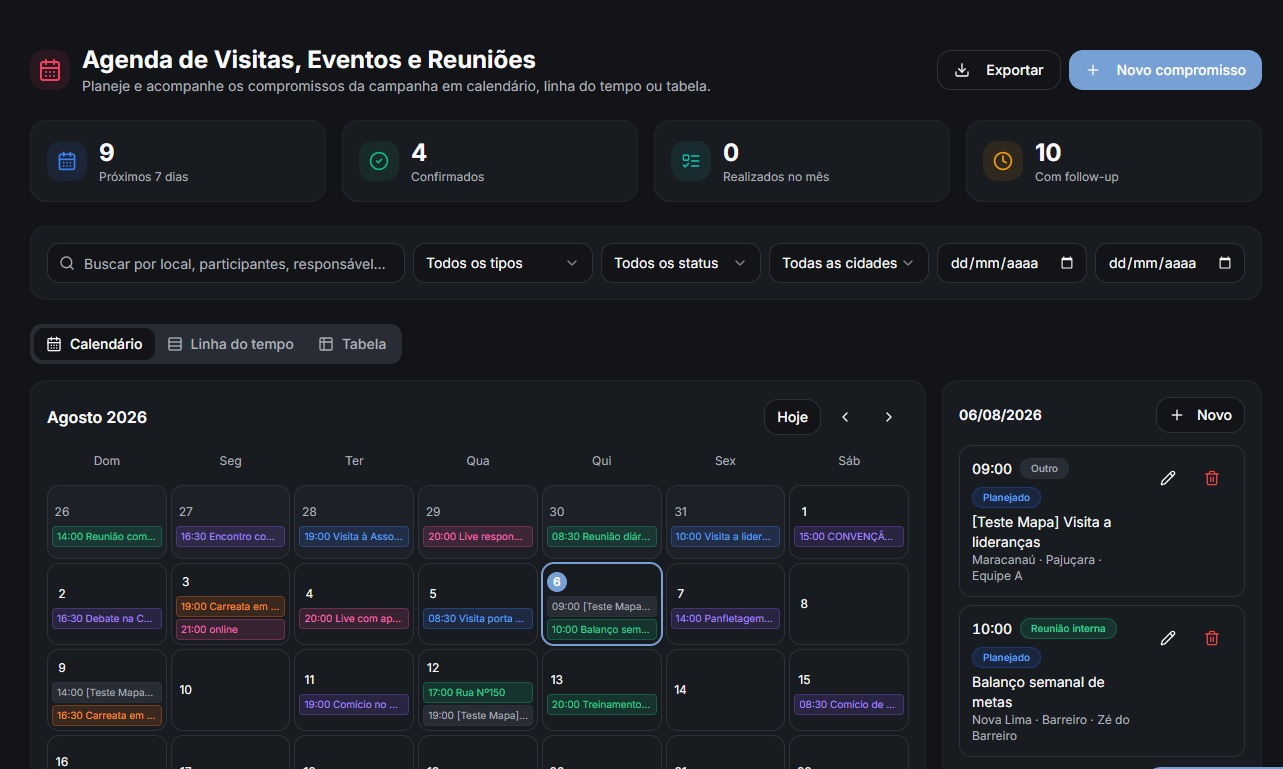Click the 06/08/2026 date heading
This screenshot has width=1283, height=769.
coord(1000,415)
